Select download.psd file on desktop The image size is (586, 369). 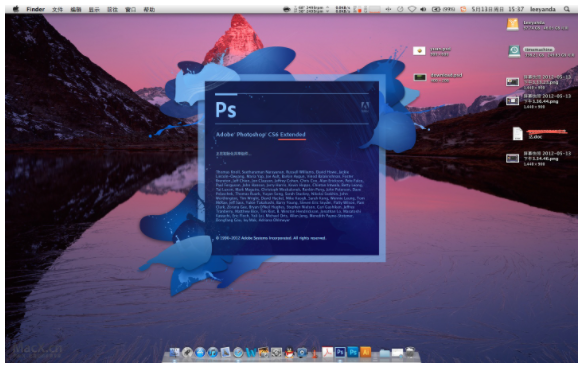click(420, 77)
